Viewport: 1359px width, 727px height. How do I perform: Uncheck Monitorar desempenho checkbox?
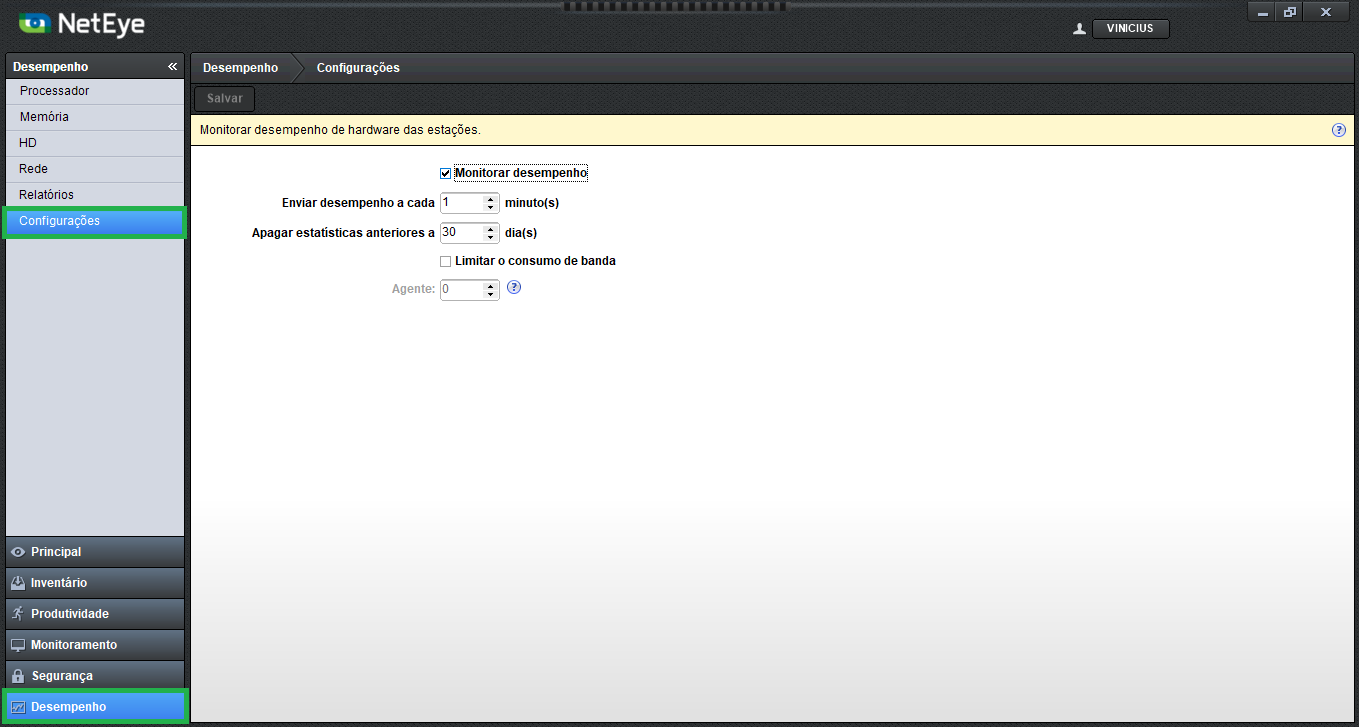pyautogui.click(x=446, y=174)
